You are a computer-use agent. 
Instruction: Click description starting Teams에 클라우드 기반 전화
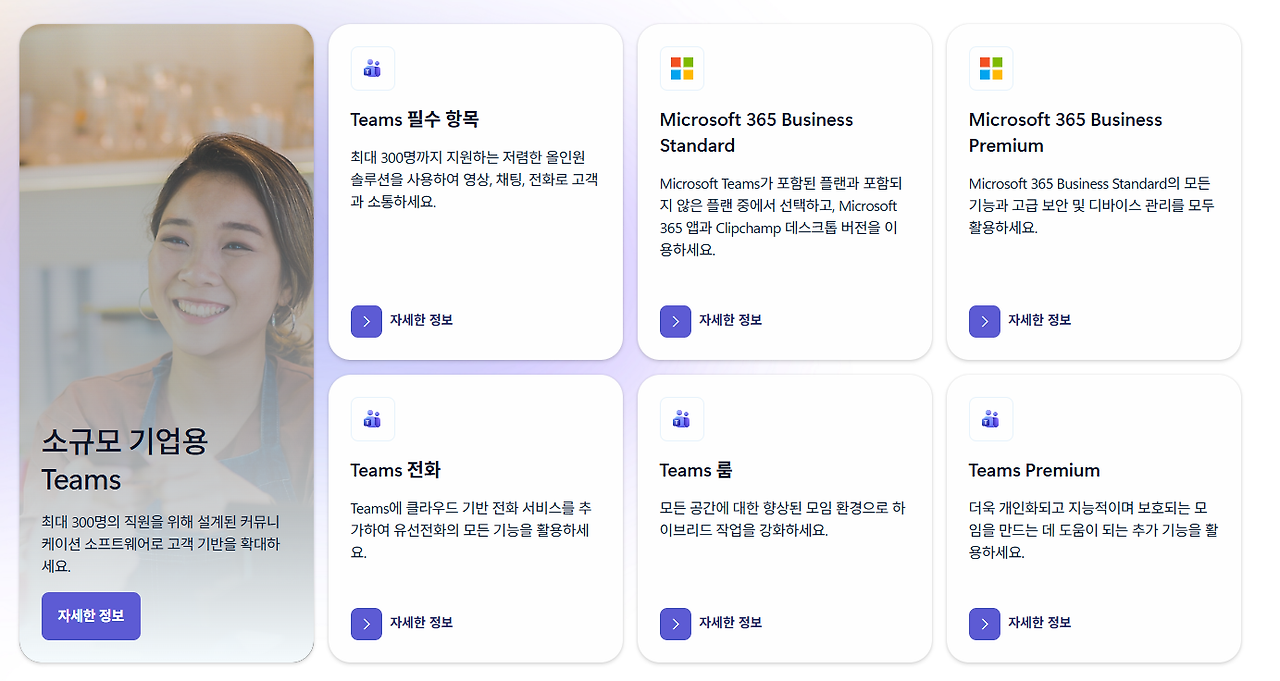click(471, 530)
